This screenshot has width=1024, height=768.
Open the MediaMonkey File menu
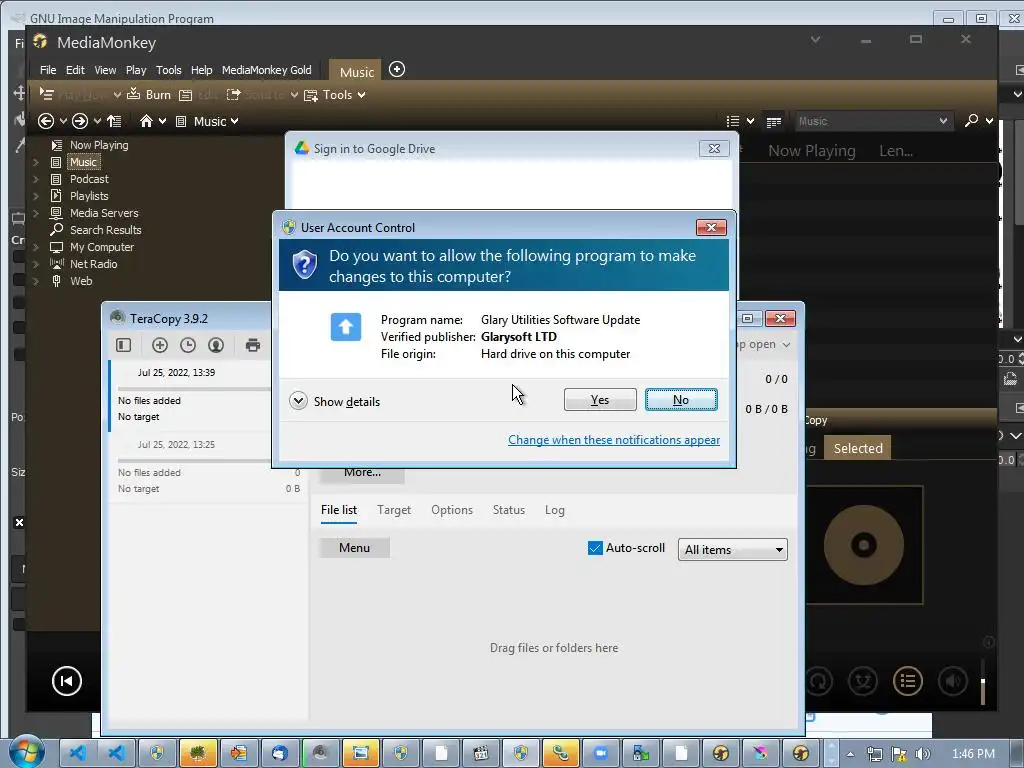(x=48, y=70)
